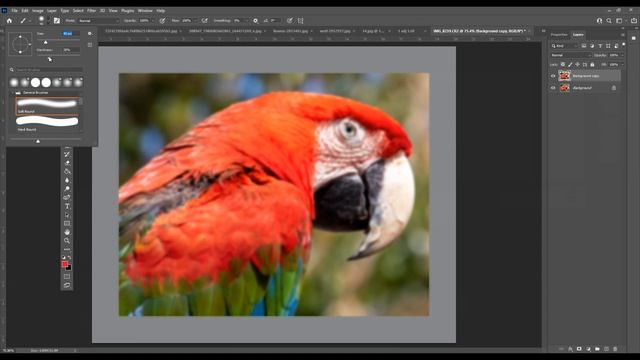
Task: Click the red foreground color swatch
Action: coord(64,264)
